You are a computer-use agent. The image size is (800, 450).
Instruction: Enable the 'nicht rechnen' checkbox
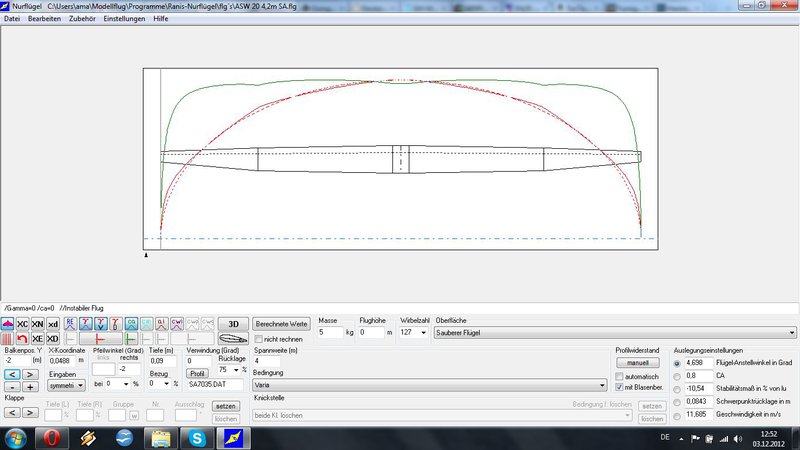pos(258,340)
